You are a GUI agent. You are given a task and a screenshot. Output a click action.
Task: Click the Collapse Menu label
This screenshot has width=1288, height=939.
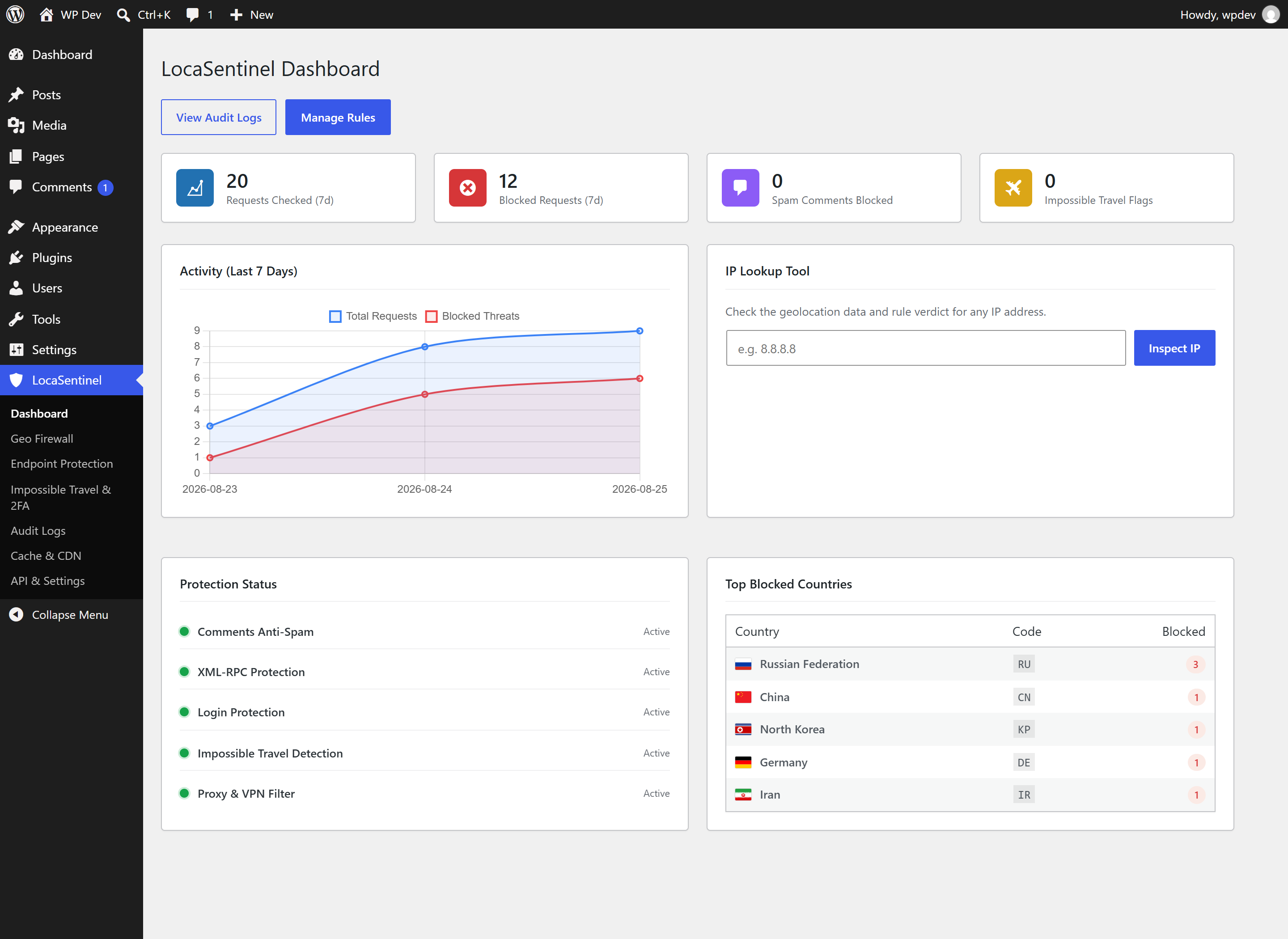pos(70,614)
